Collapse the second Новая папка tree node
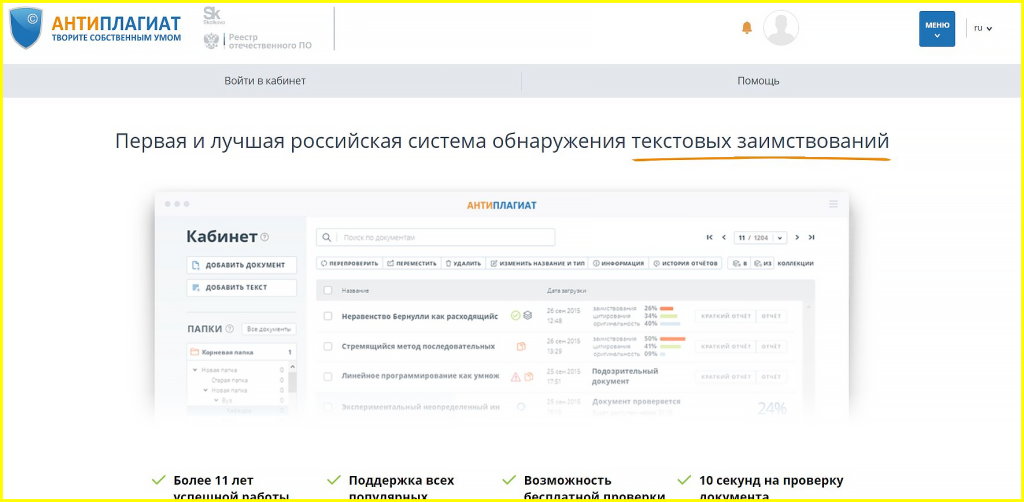 point(206,390)
